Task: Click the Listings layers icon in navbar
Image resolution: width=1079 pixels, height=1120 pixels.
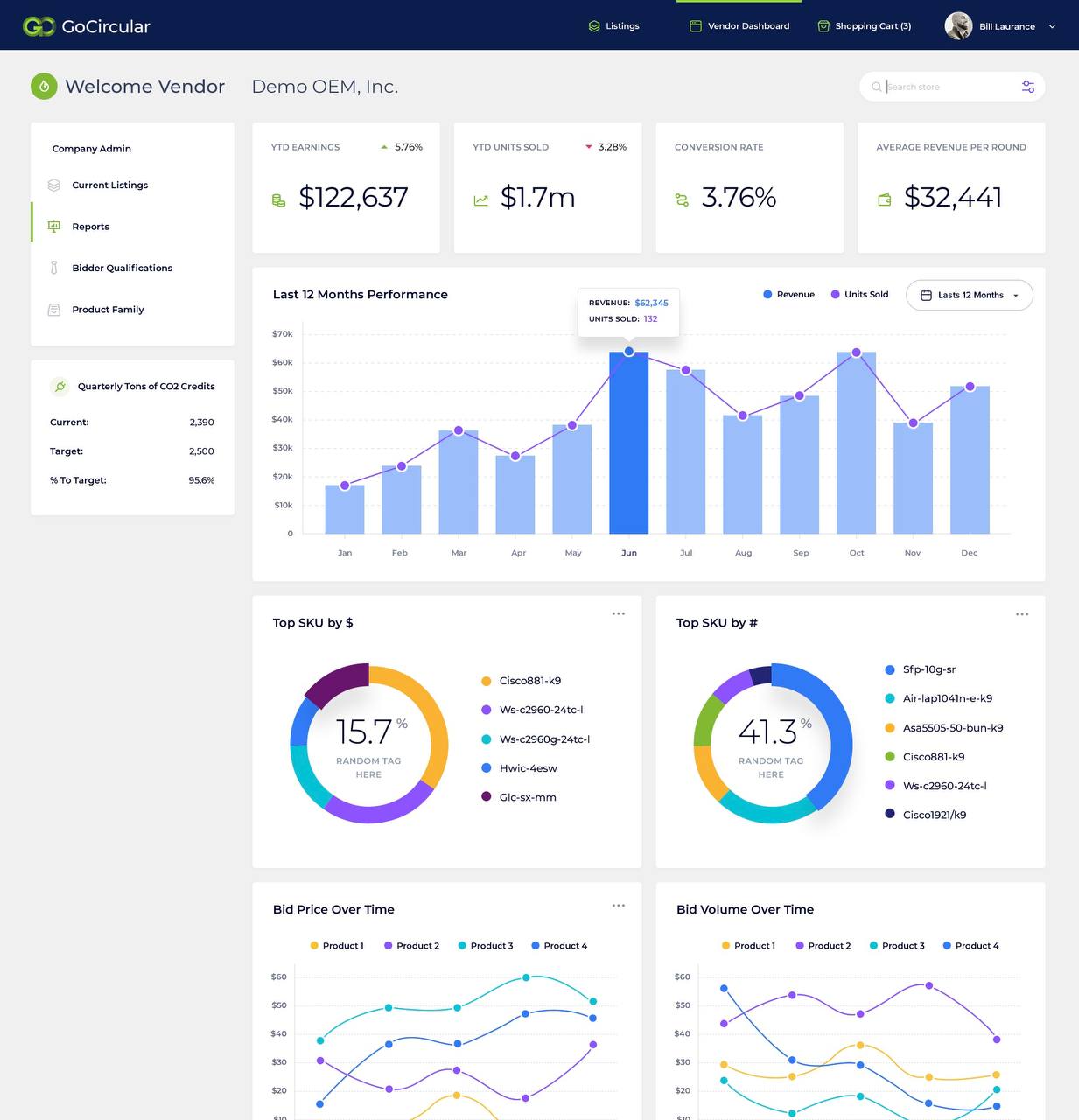Action: (x=594, y=26)
